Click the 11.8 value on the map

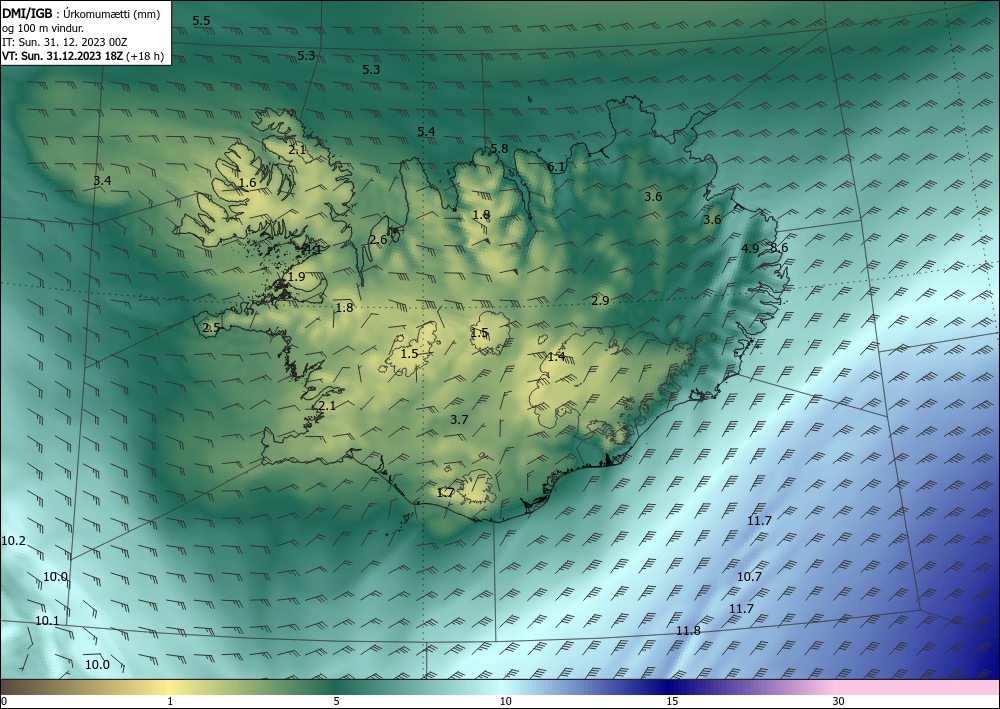[688, 631]
